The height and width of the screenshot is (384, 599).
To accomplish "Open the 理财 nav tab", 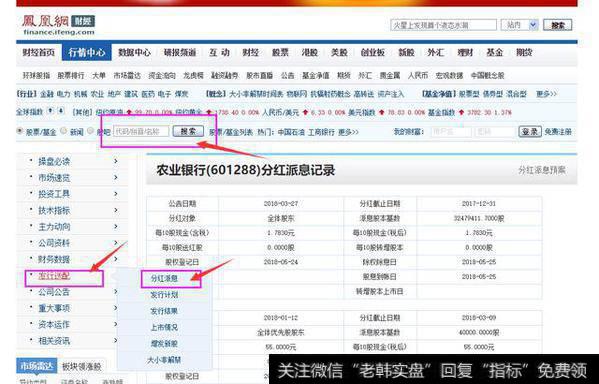I will [465, 52].
